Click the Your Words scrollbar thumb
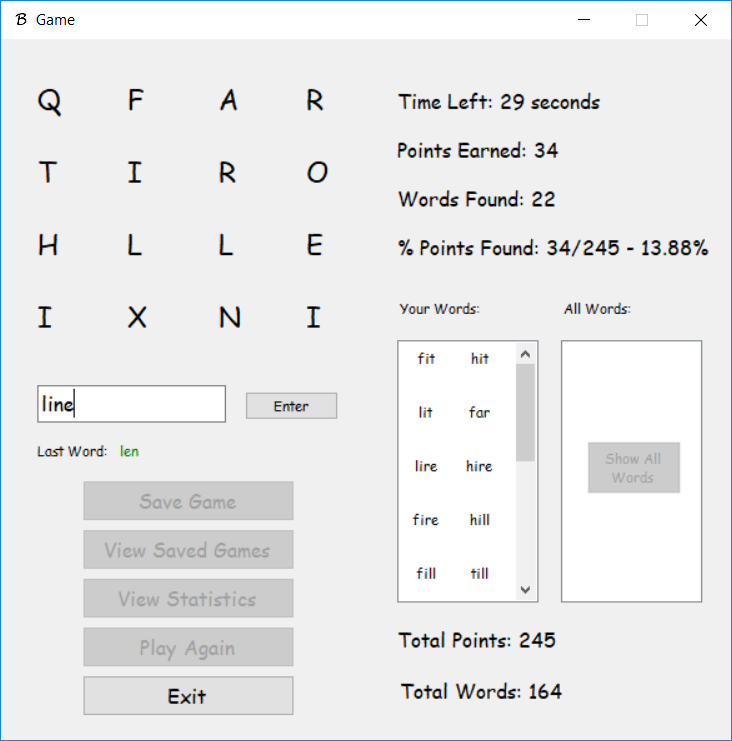Image resolution: width=732 pixels, height=741 pixels. (x=526, y=412)
